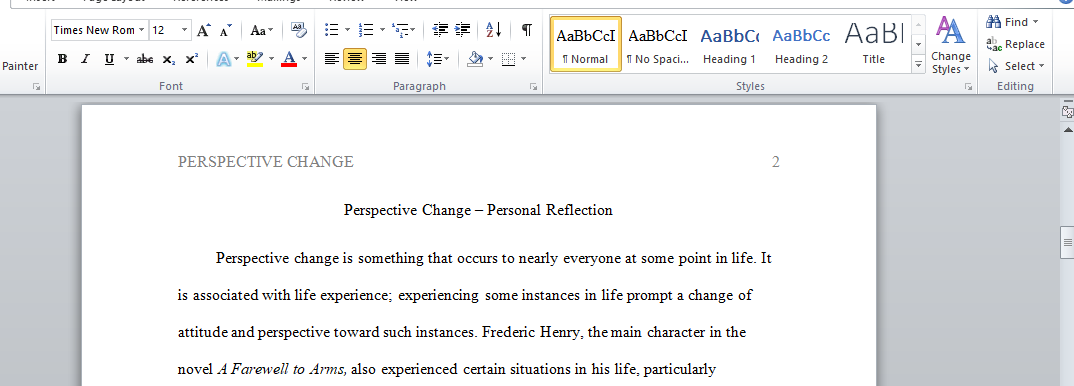Click the Shrink Font icon
Screen dimensions: 1074x386
click(x=226, y=30)
